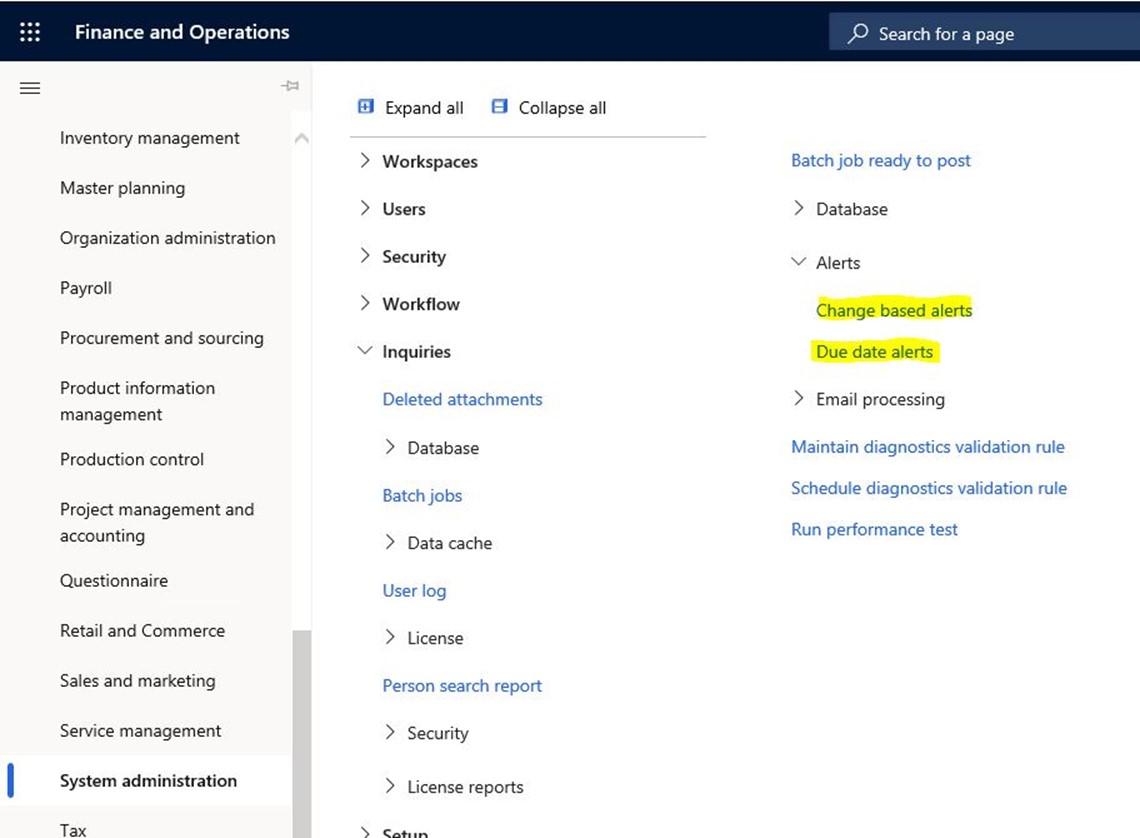Open the Payroll module
This screenshot has width=1140, height=838.
click(86, 288)
